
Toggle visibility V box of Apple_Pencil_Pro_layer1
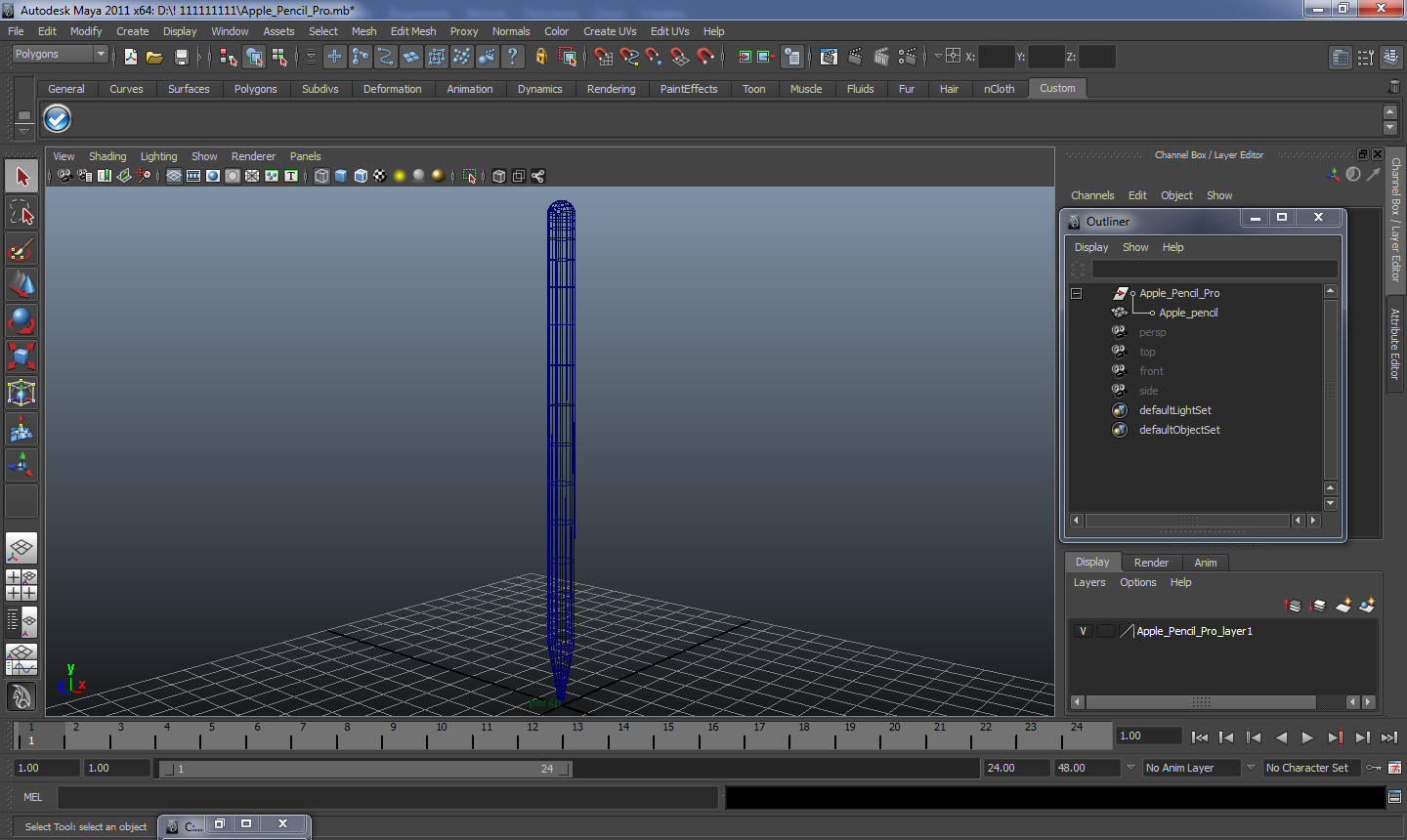[1083, 631]
